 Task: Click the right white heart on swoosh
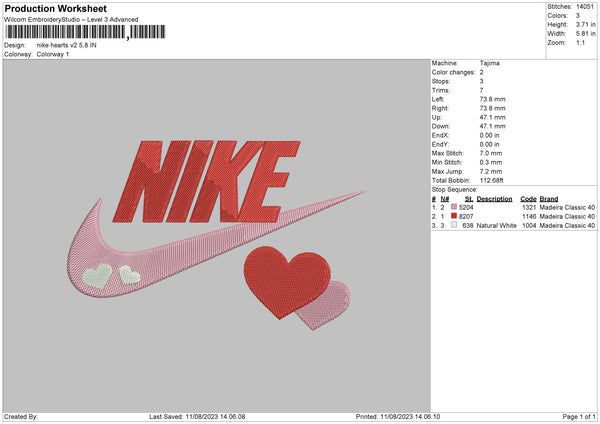[129, 273]
